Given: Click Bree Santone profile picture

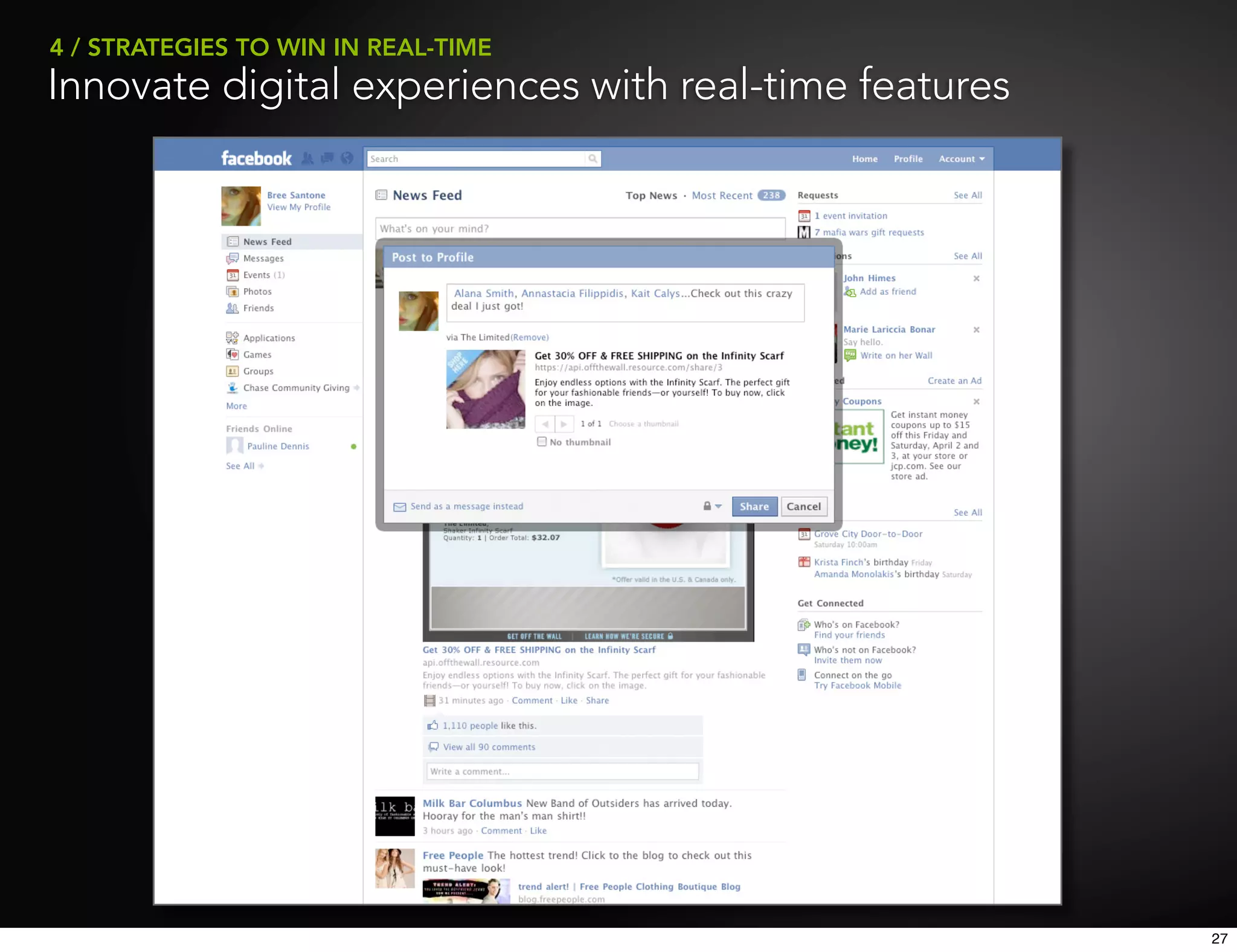Looking at the screenshot, I should pos(241,206).
